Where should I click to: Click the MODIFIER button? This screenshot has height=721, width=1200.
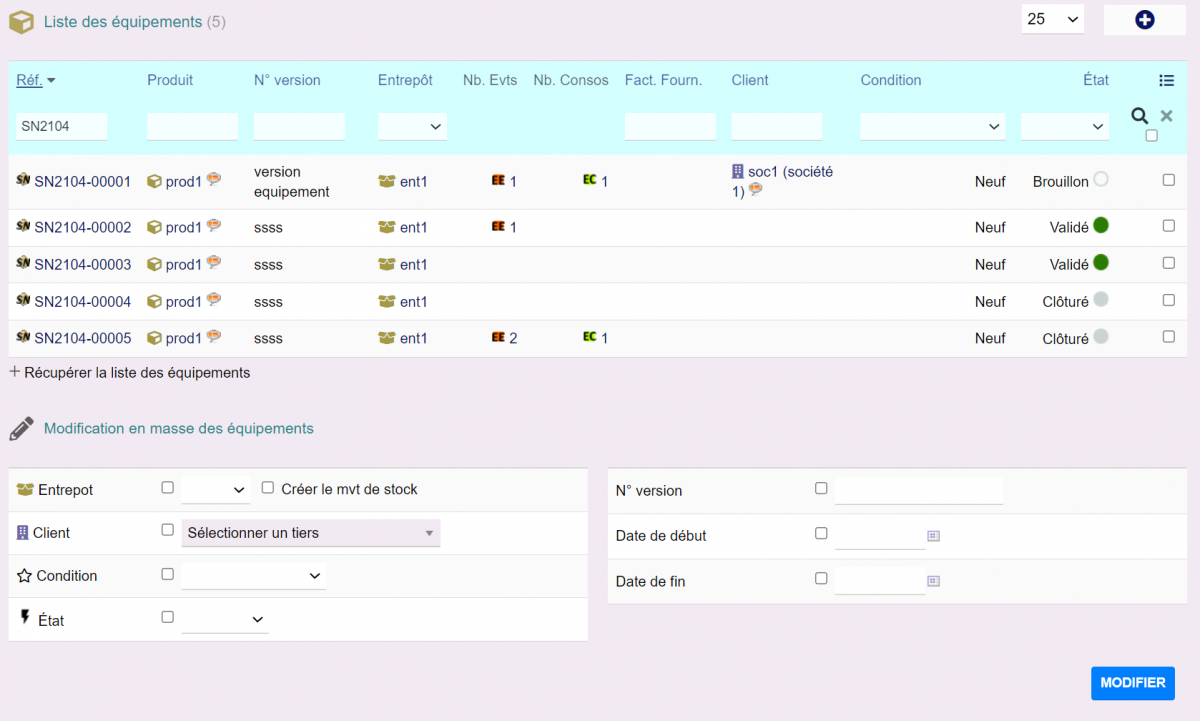click(1132, 683)
